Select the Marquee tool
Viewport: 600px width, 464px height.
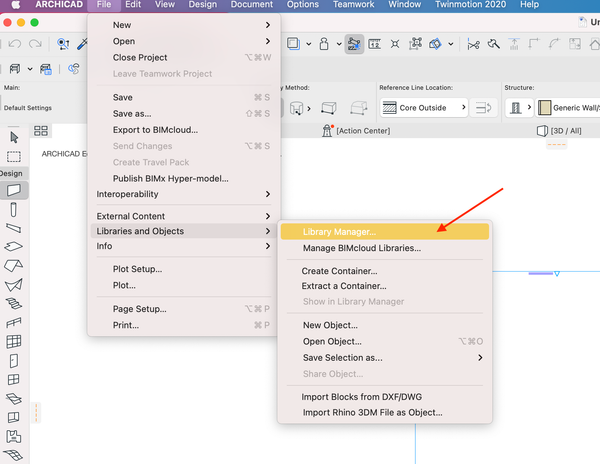coord(14,156)
